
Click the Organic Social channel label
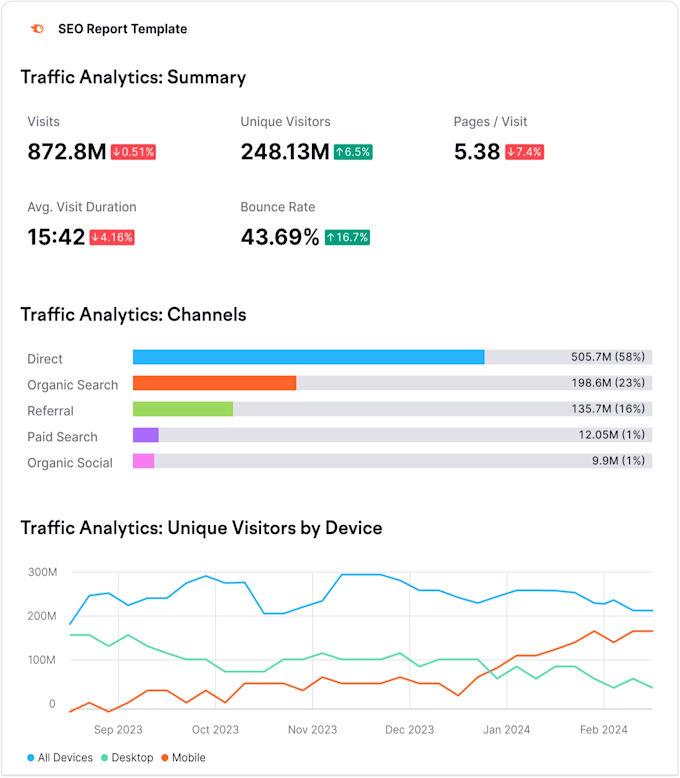(70, 463)
